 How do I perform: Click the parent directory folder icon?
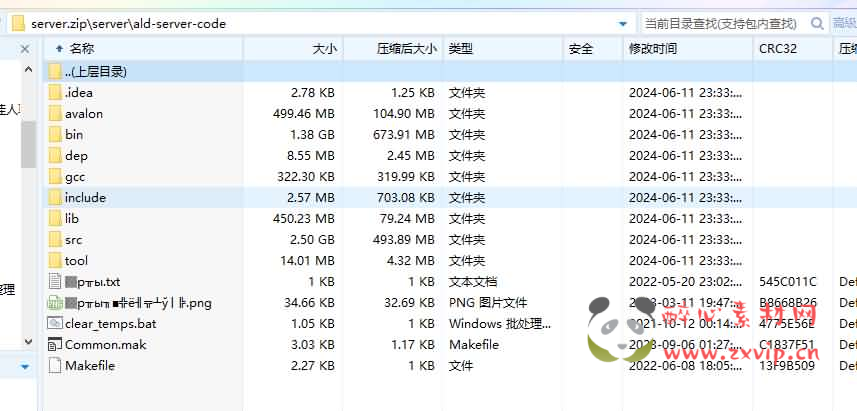coord(55,72)
